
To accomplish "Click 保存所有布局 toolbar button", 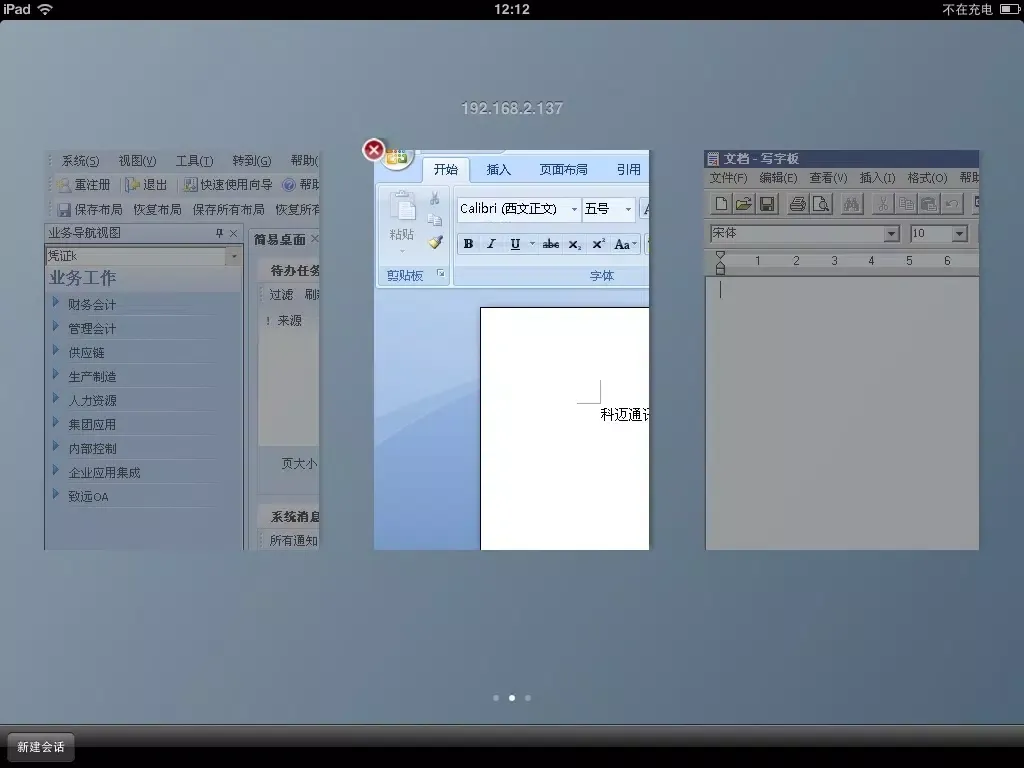I will point(229,210).
